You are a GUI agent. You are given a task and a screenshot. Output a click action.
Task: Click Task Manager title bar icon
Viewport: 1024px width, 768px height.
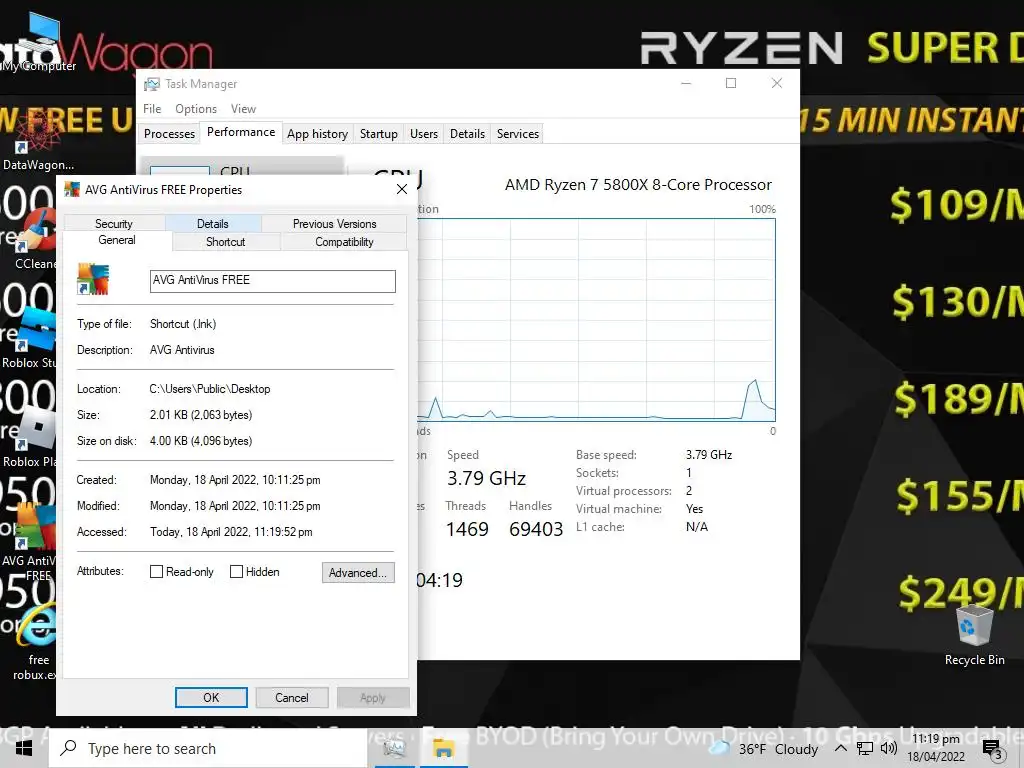click(x=152, y=84)
